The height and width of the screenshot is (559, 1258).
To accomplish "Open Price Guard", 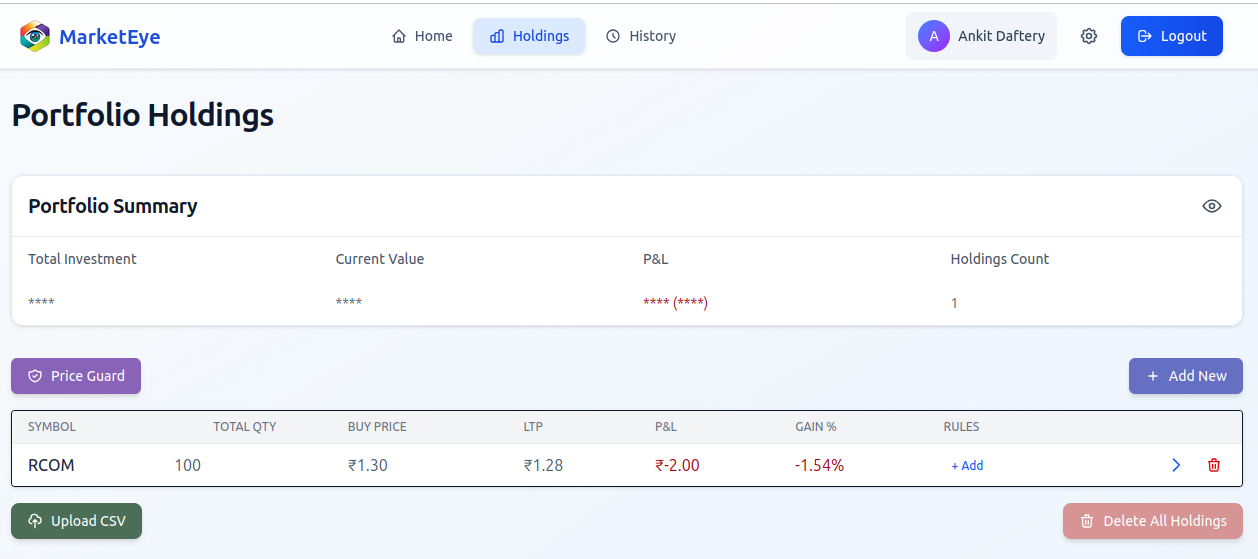I will [76, 376].
